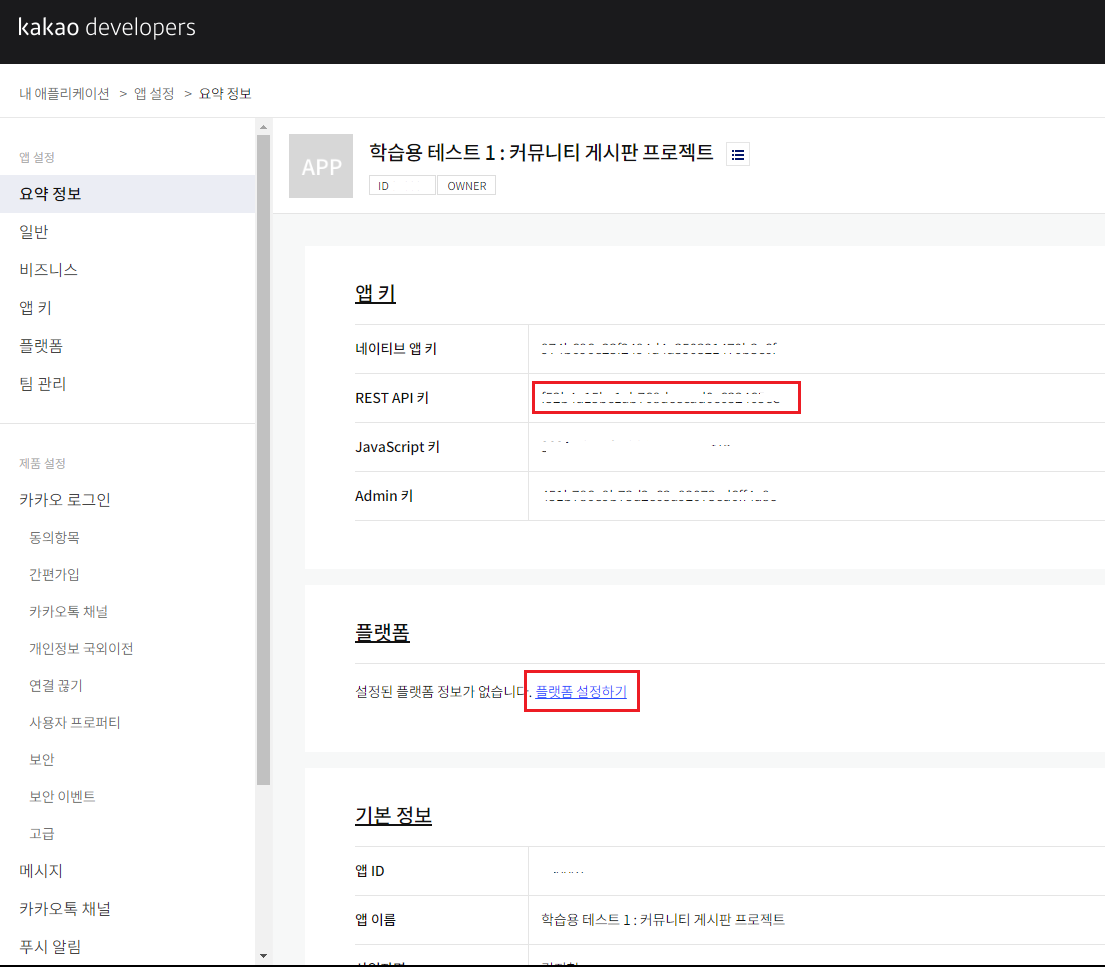
Task: Go to 내 애플리케이션 breadcrumb
Action: pos(64,94)
